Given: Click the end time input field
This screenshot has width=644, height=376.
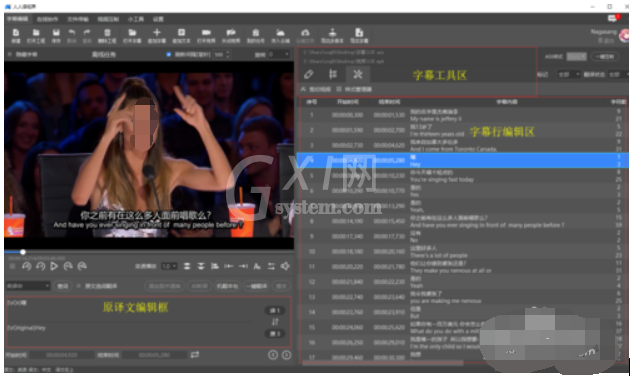Looking at the screenshot, I should tap(154, 355).
